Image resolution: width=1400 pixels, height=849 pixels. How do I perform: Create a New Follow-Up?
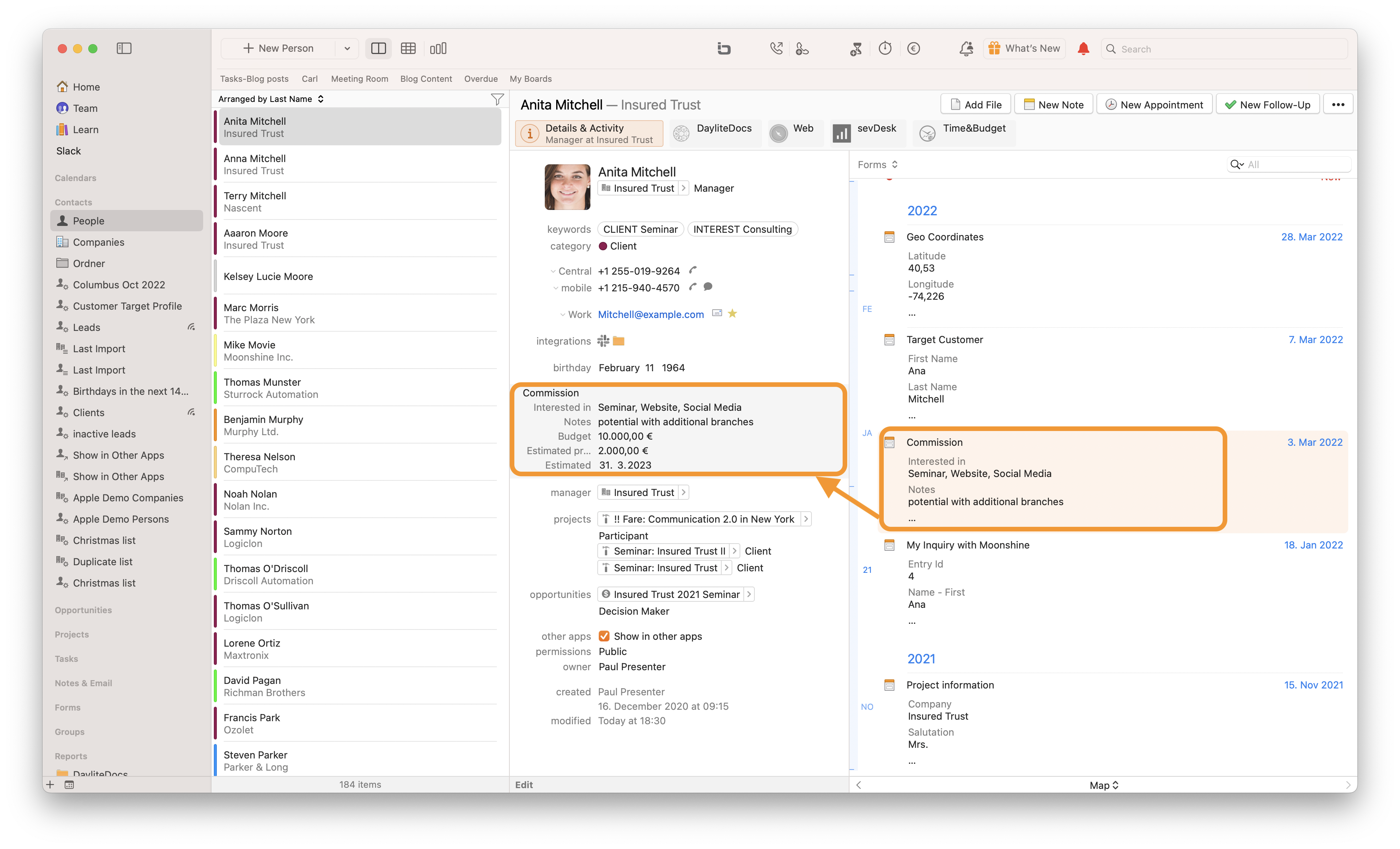click(1267, 105)
